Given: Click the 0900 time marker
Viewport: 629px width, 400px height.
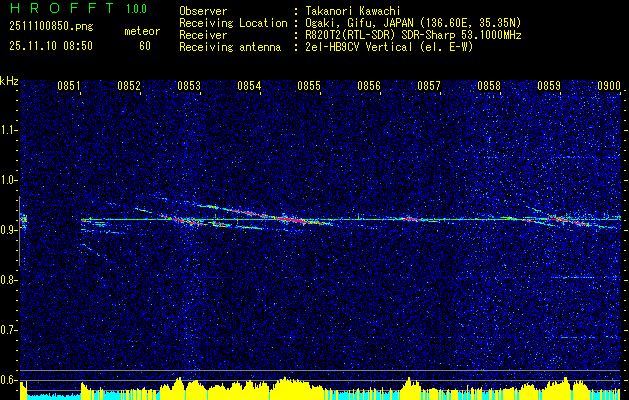Looking at the screenshot, I should click(609, 86).
